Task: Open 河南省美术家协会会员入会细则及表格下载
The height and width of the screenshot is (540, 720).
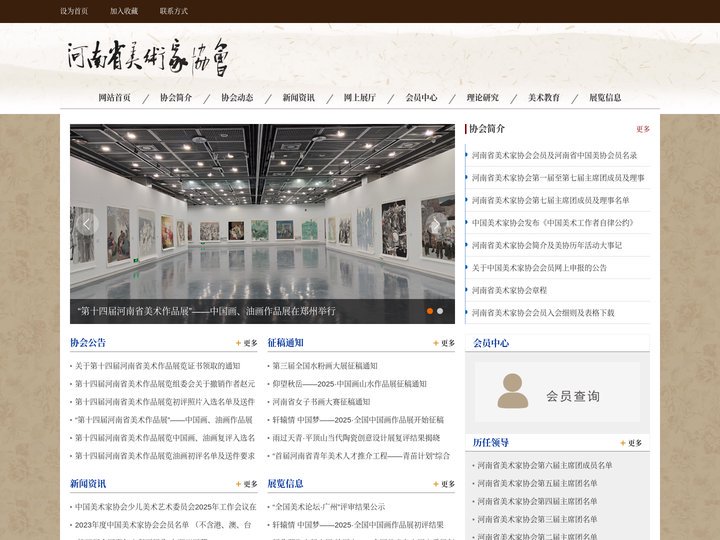Action: (543, 313)
